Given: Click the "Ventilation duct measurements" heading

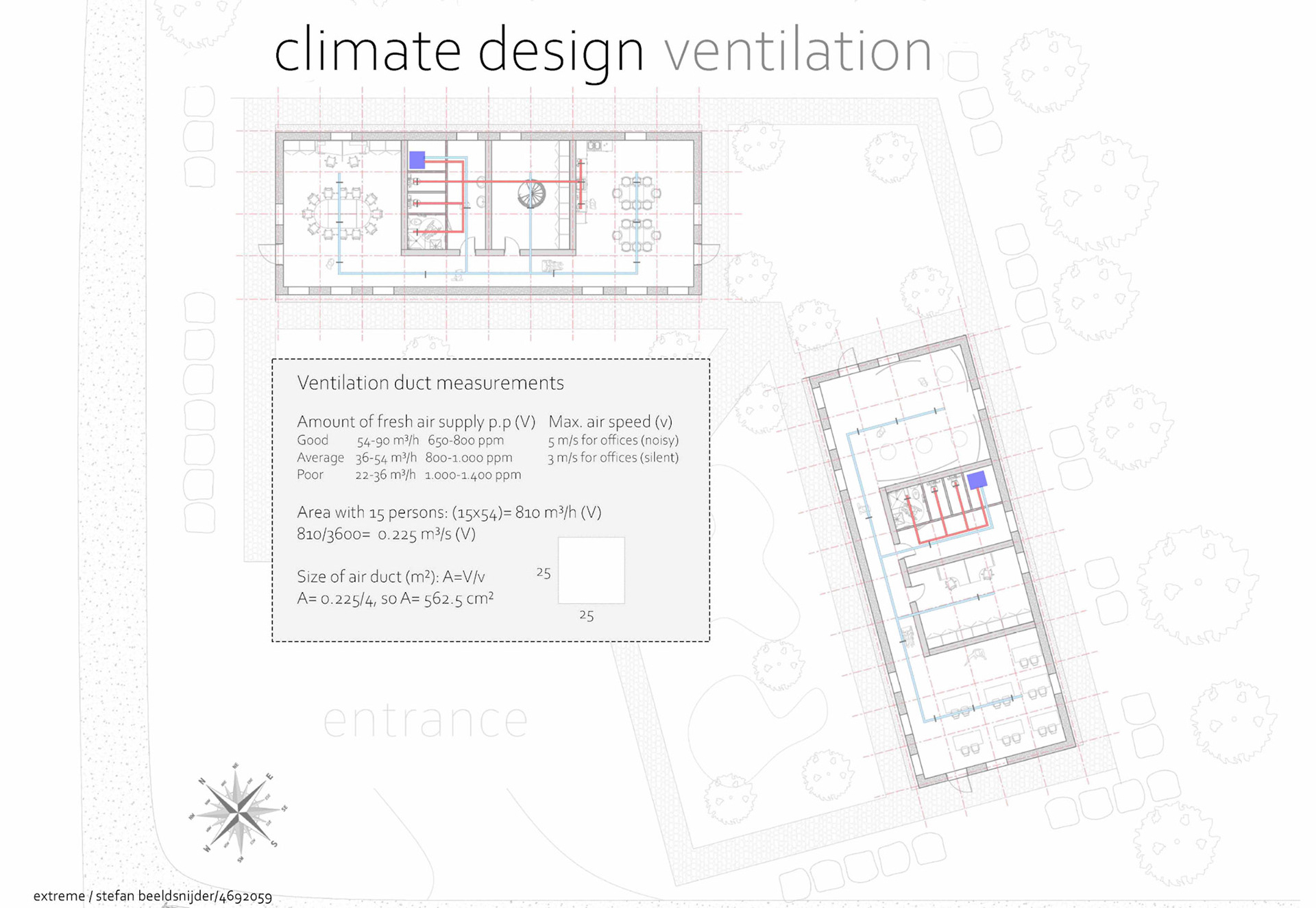Looking at the screenshot, I should coord(430,382).
